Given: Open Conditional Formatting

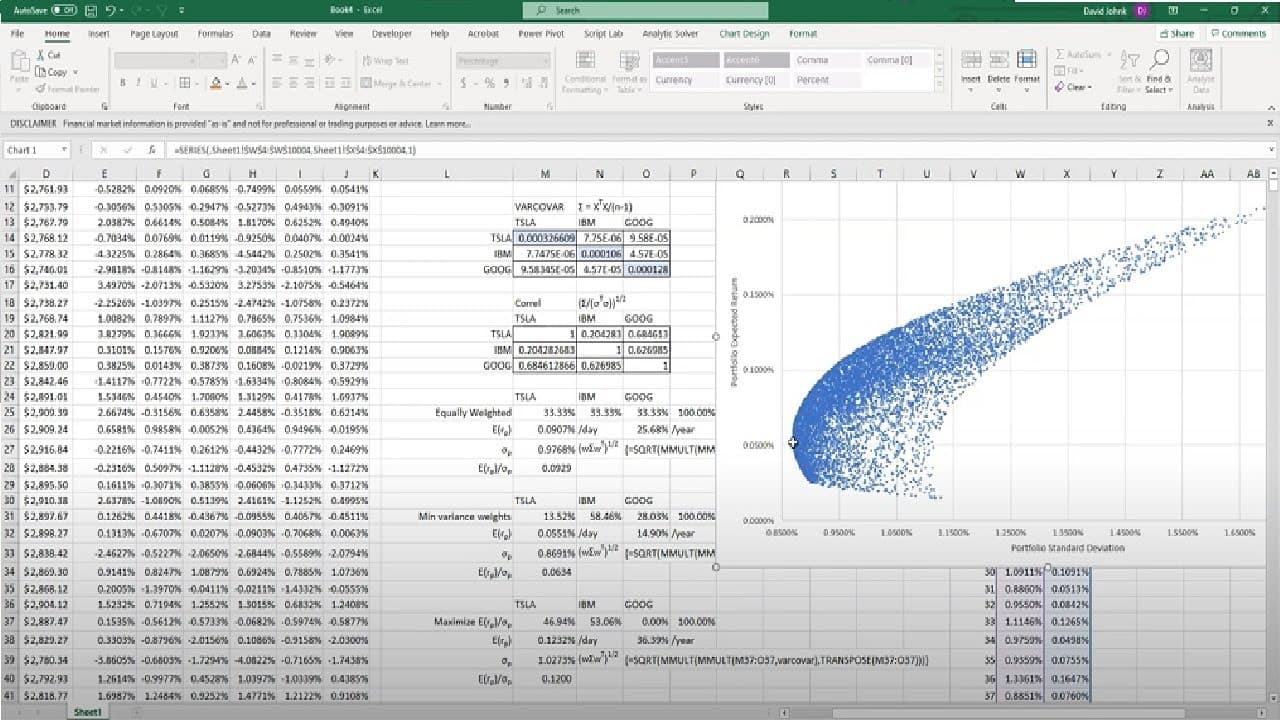Looking at the screenshot, I should 584,72.
